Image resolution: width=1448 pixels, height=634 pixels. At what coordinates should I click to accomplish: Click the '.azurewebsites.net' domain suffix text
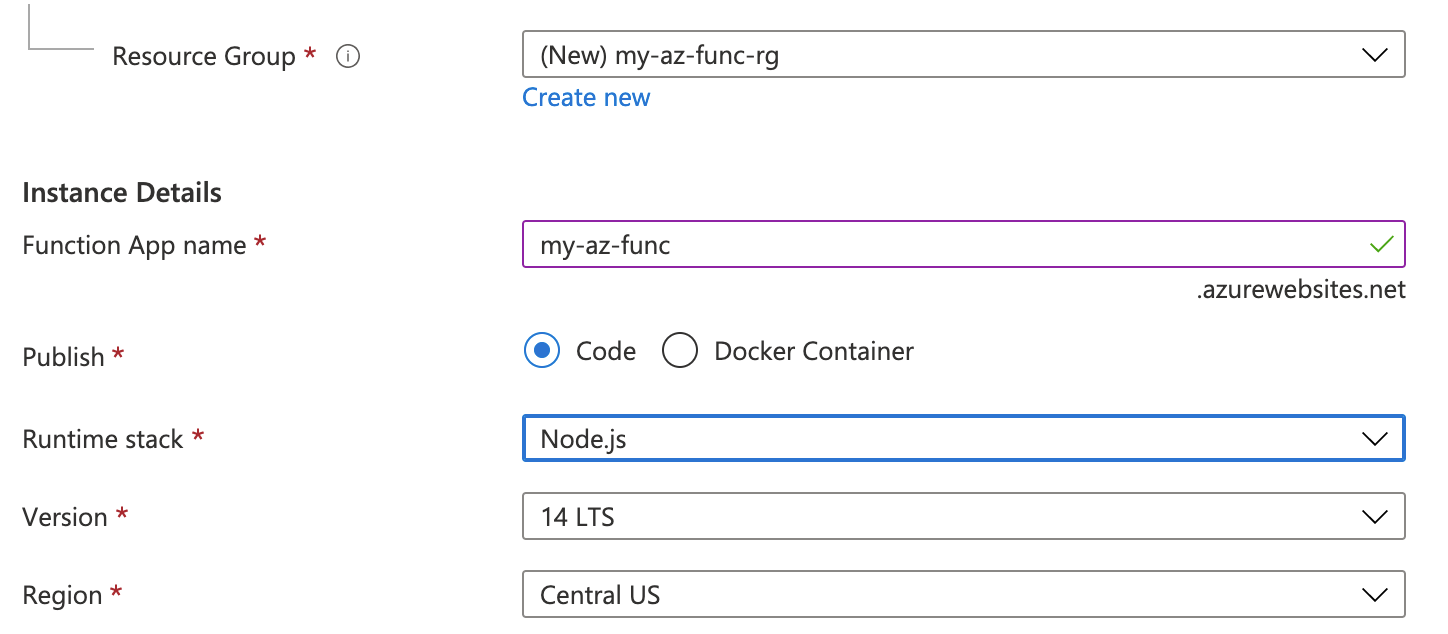(1301, 290)
